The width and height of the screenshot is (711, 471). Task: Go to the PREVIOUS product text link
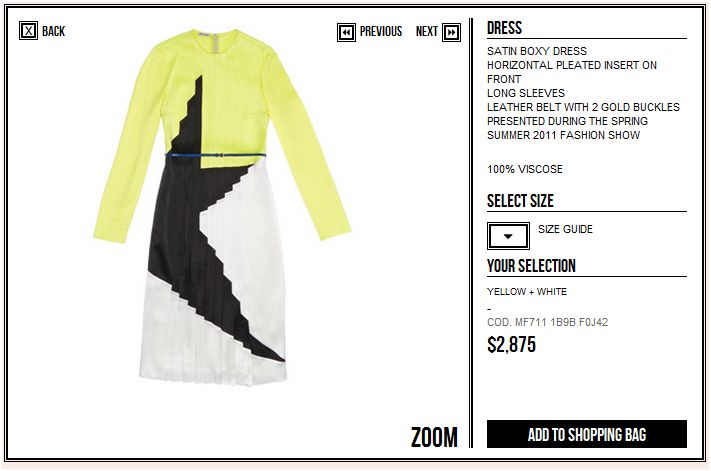381,31
